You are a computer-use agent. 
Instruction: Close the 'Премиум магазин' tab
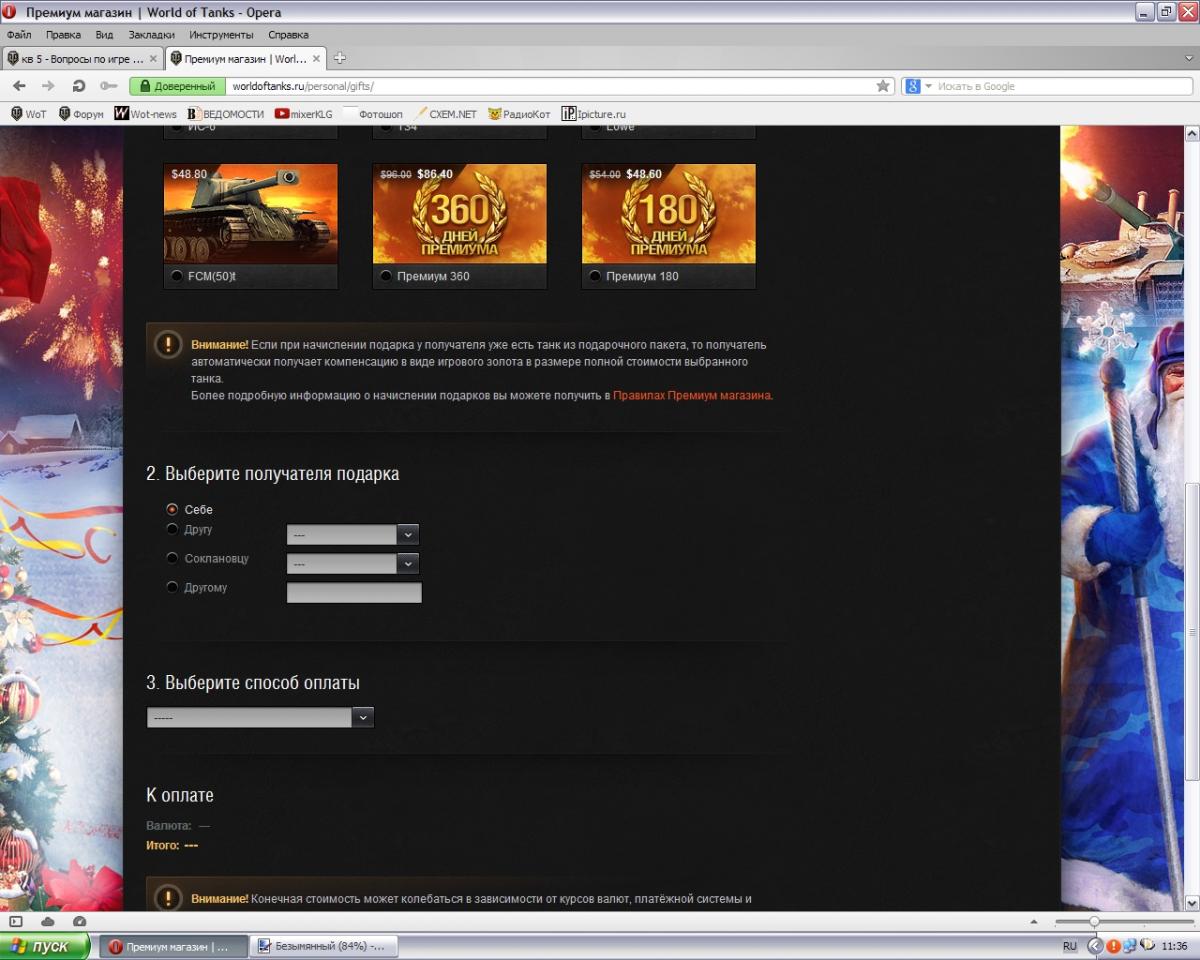click(x=316, y=59)
